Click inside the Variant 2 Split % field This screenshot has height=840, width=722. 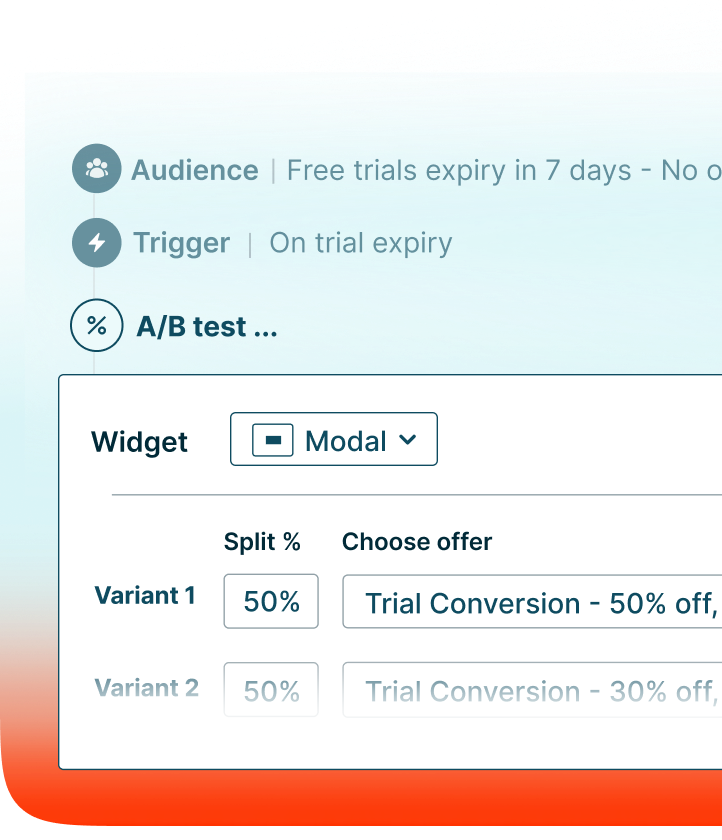271,688
